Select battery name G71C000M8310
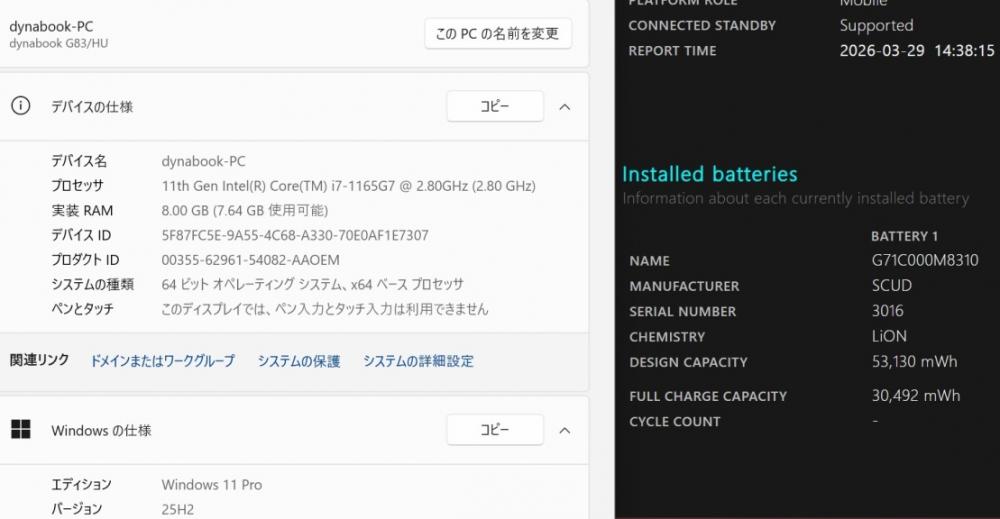 pyautogui.click(x=925, y=260)
